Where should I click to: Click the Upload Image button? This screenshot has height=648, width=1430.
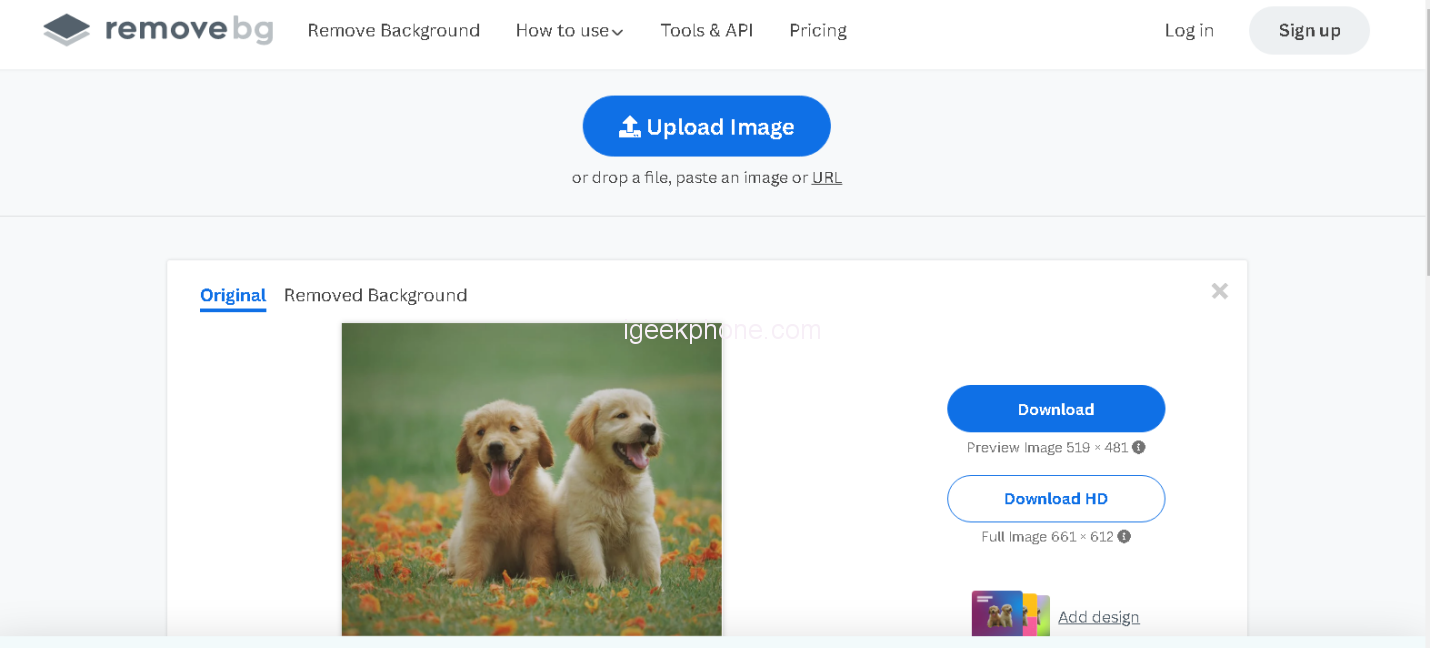(x=706, y=127)
